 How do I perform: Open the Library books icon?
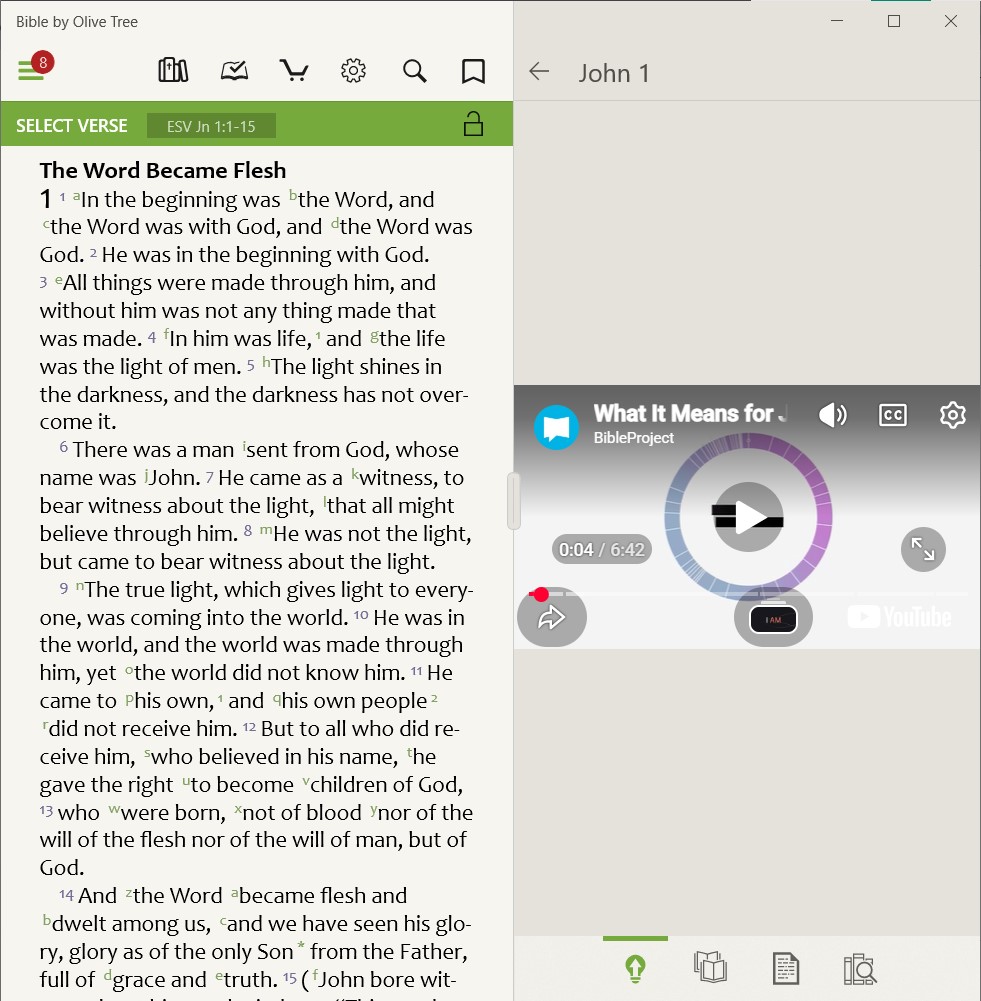[x=173, y=70]
